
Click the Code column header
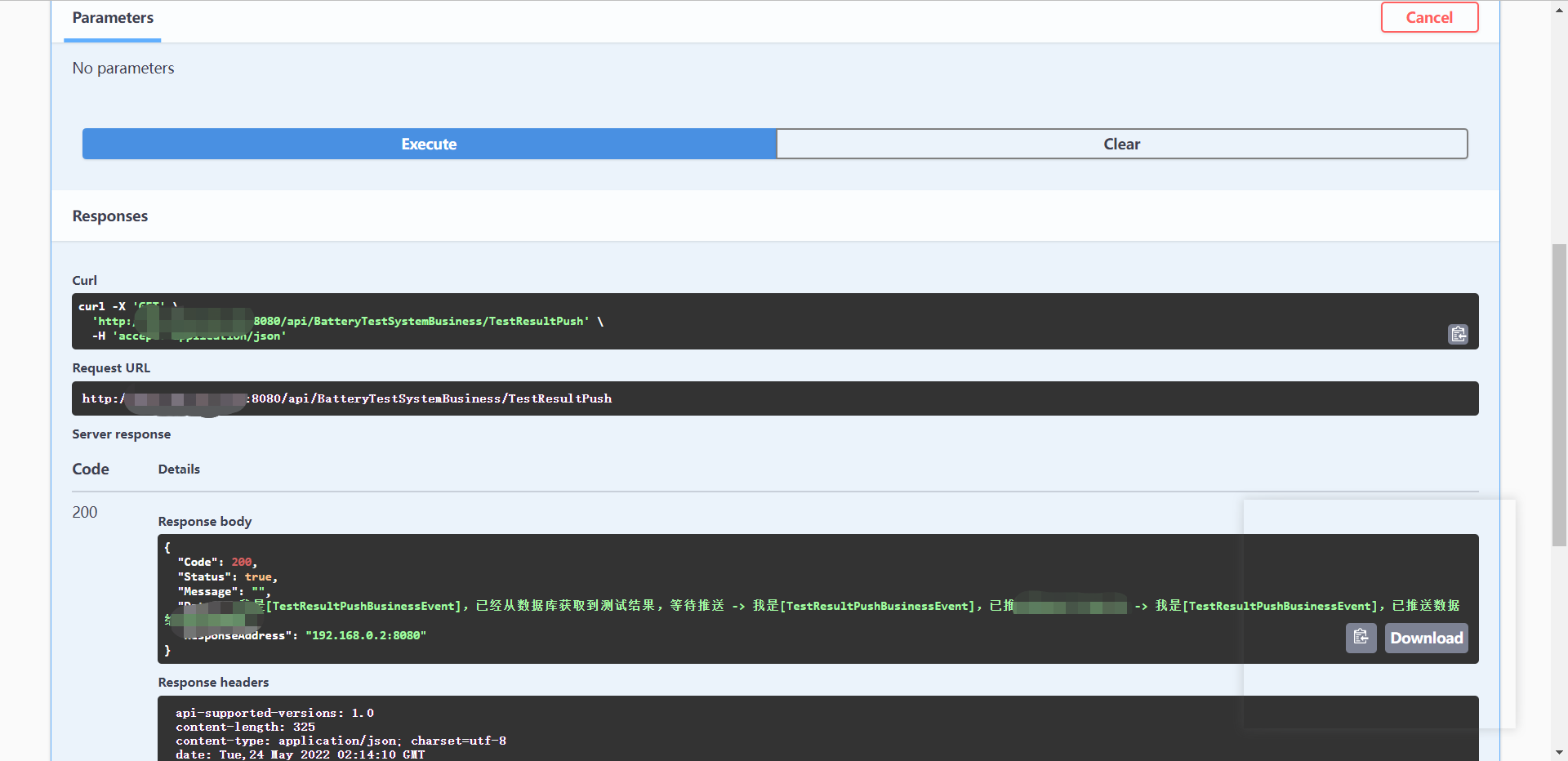click(91, 469)
